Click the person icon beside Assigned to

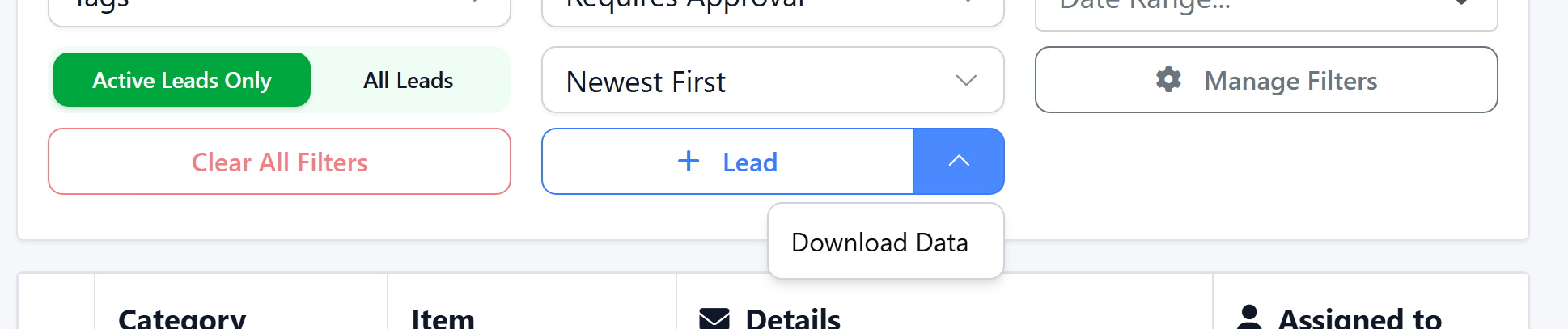[x=1249, y=318]
